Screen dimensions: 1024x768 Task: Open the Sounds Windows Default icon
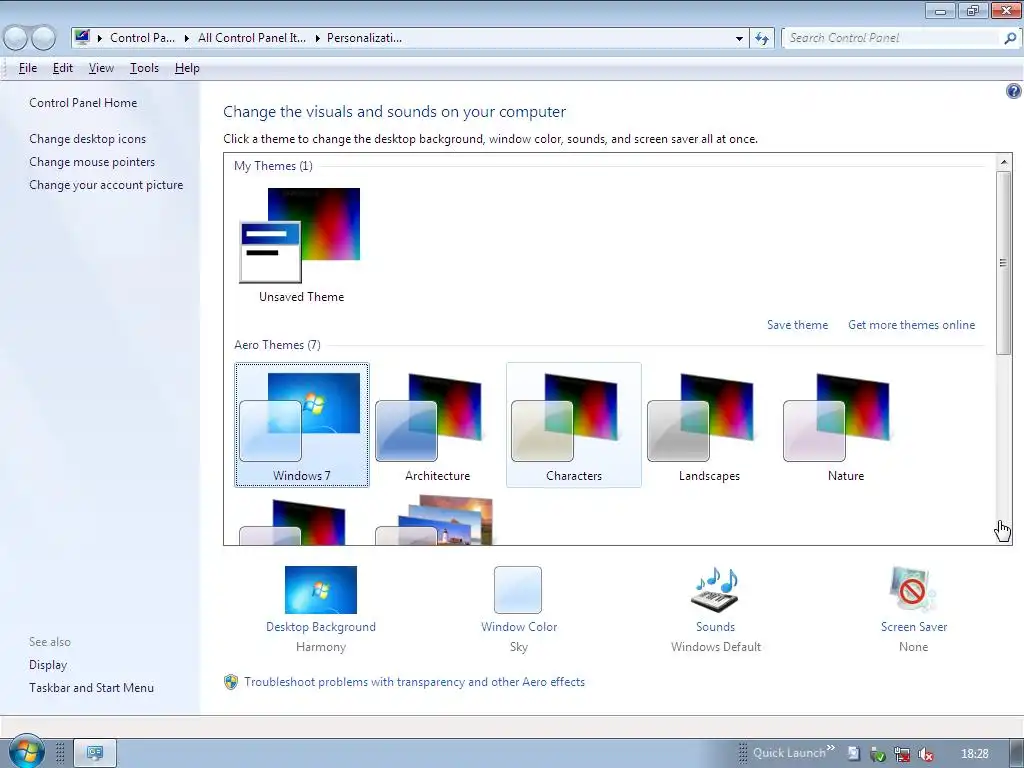click(715, 588)
